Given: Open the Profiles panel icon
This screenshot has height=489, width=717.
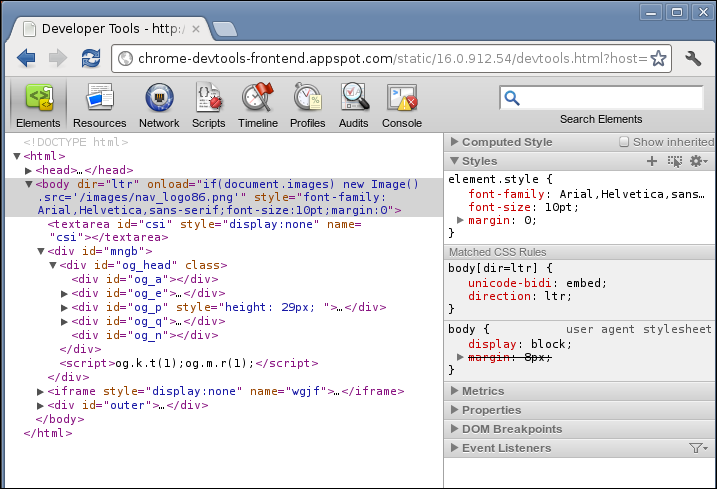Looking at the screenshot, I should tap(308, 105).
